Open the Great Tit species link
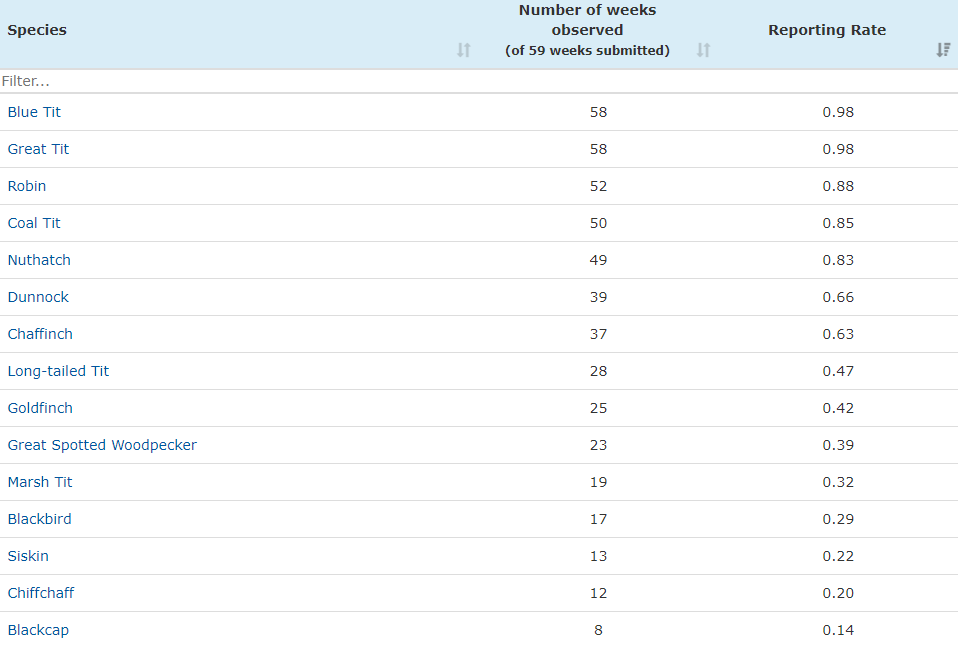Image resolution: width=960 pixels, height=647 pixels. pos(38,149)
